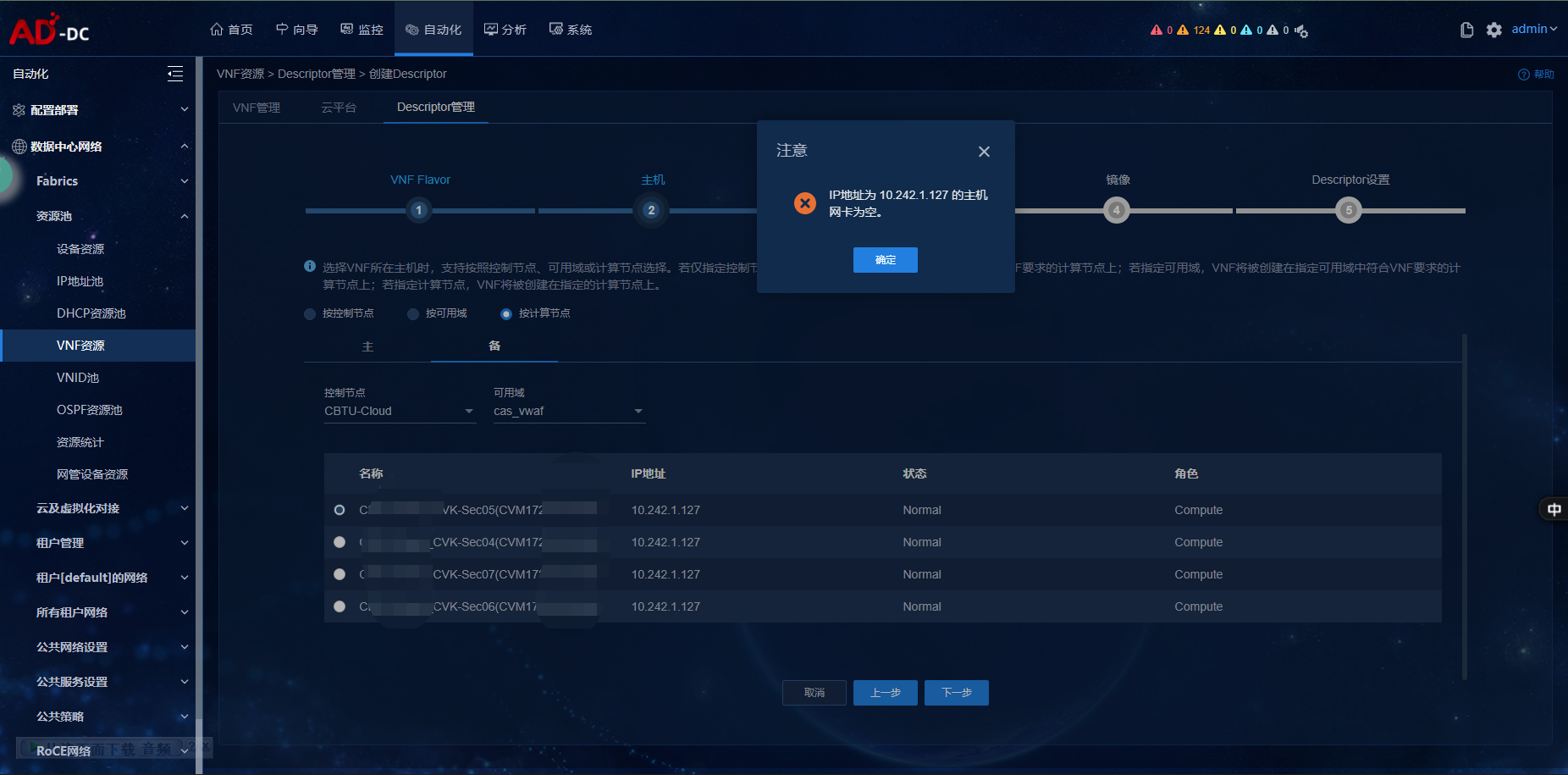1568x775 pixels.
Task: Click the 数据中心网络 globe icon
Action: point(19,147)
